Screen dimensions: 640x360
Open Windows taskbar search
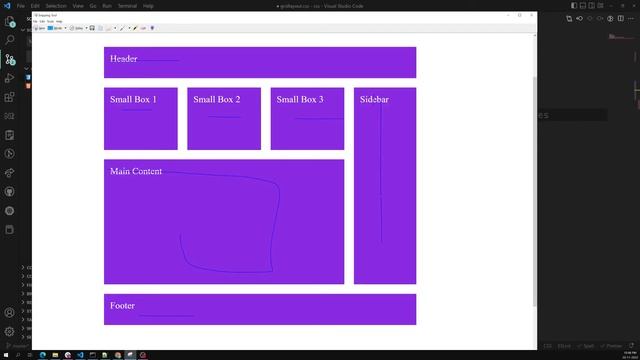coord(18,355)
